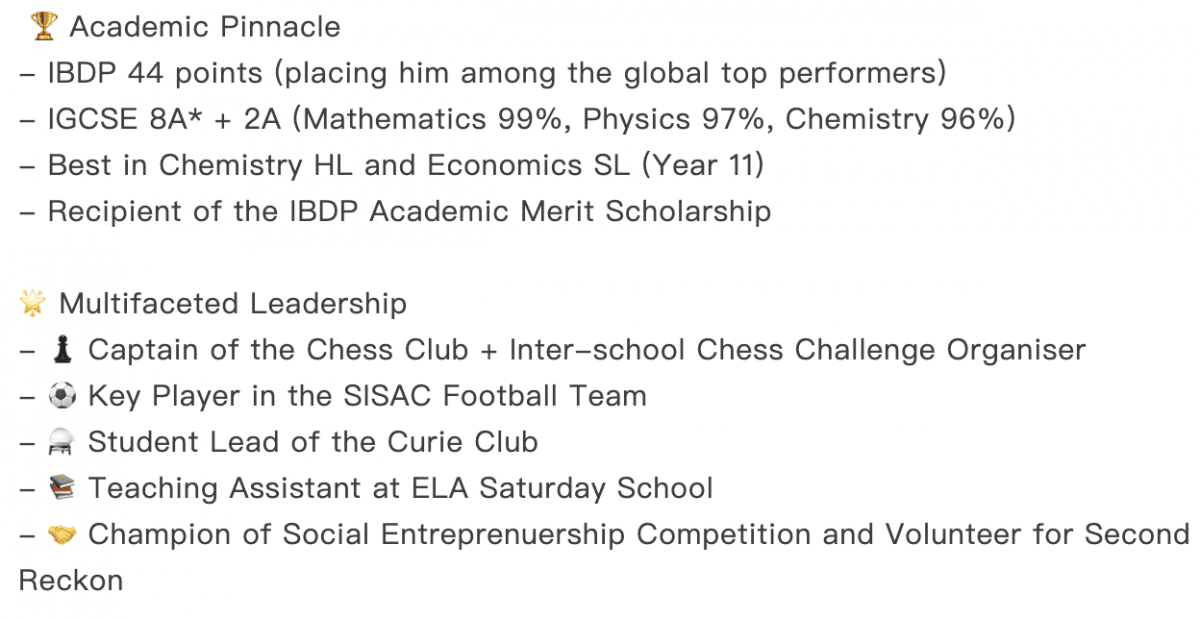1200x619 pixels.
Task: Click the sparkle star emoji before Multifaceted Leadership
Action: 34,303
